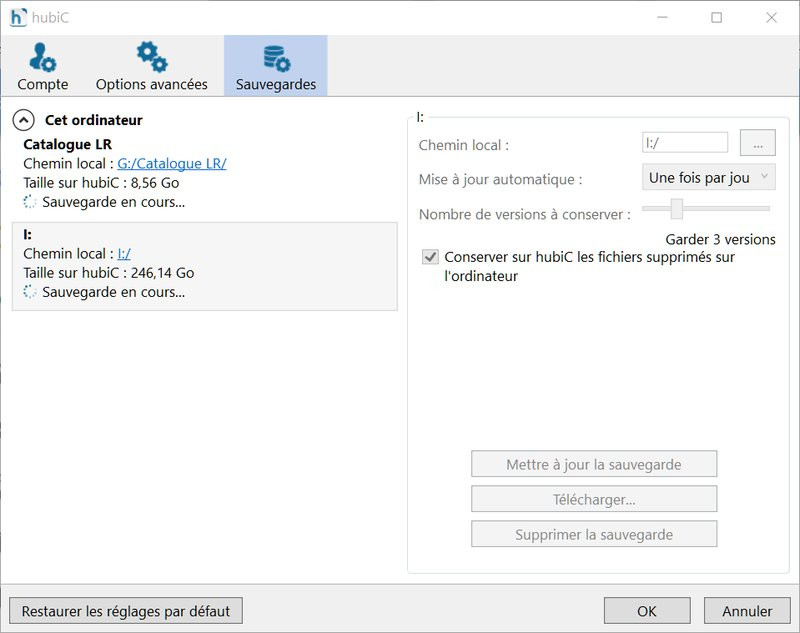The height and width of the screenshot is (633, 800).
Task: Click the 'Mise à jour automatique' label
Action: pos(501,180)
